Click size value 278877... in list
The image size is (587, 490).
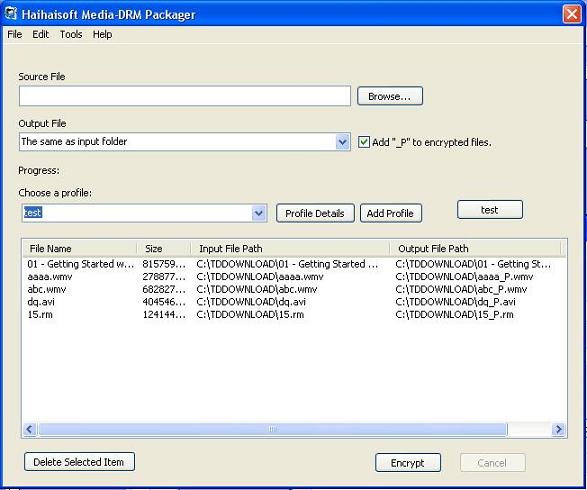[x=164, y=277]
